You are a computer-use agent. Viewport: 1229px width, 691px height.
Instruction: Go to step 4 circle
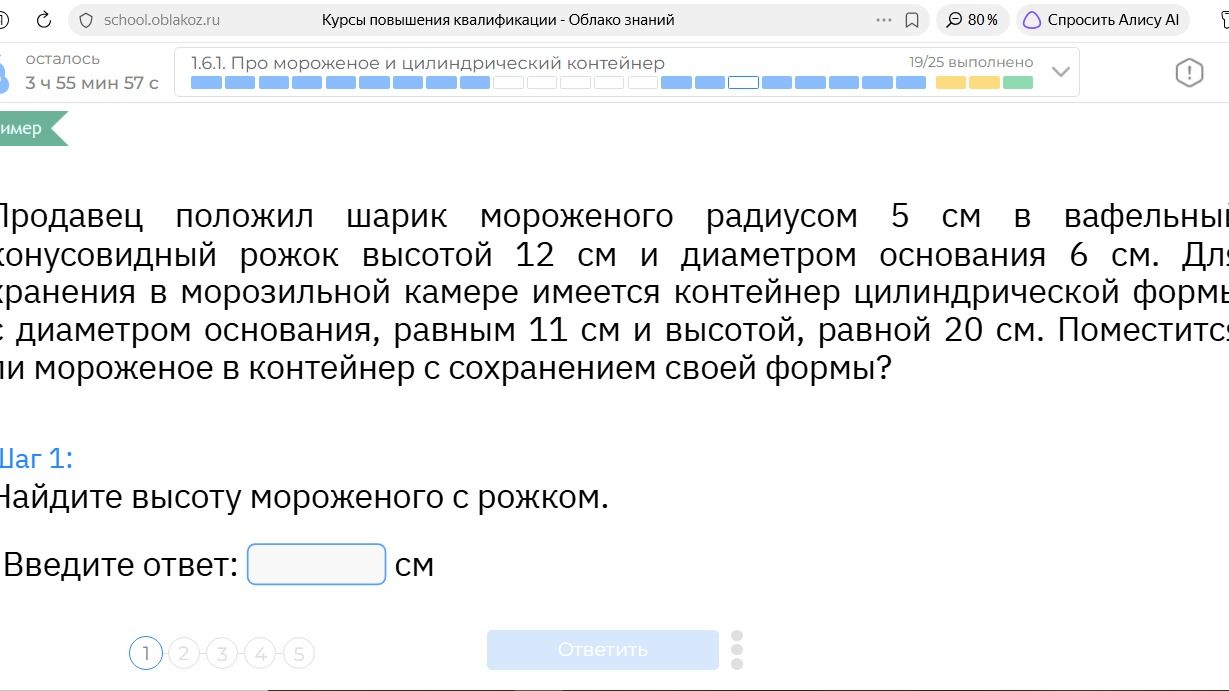pyautogui.click(x=260, y=654)
